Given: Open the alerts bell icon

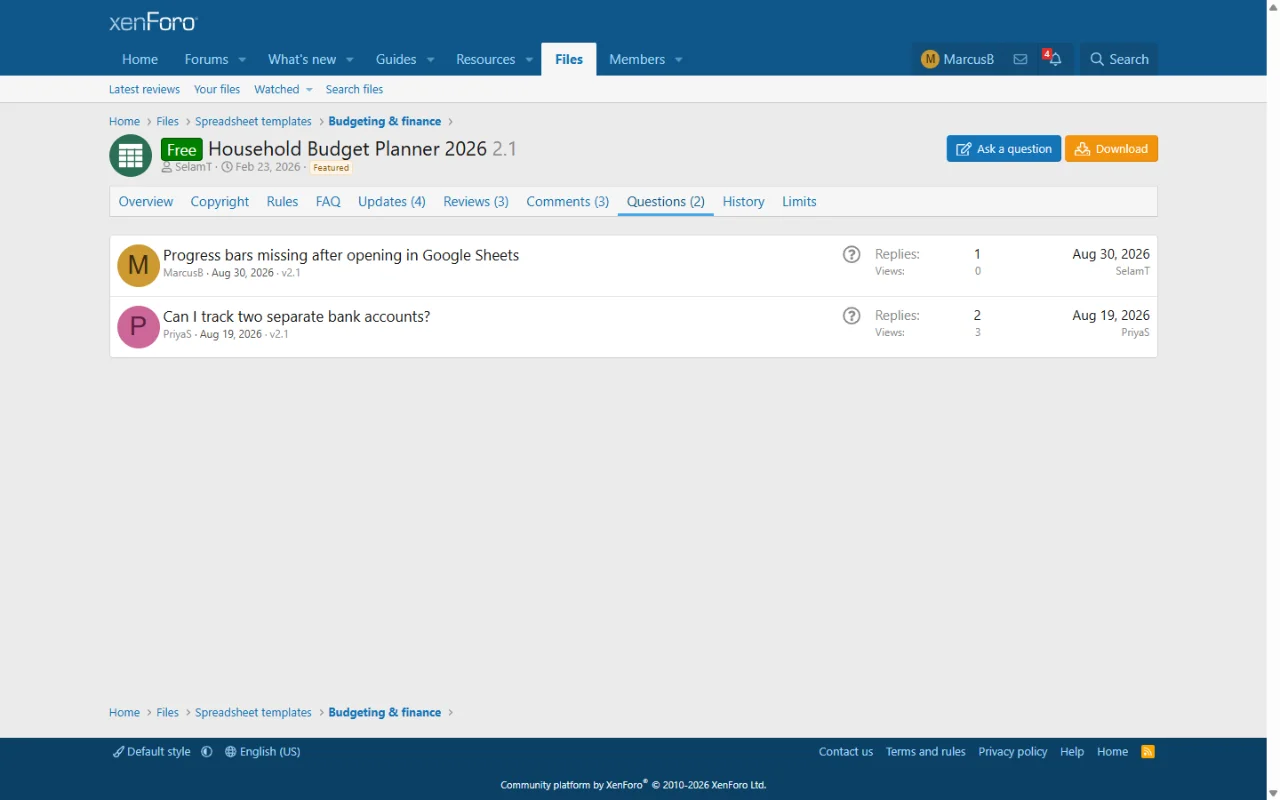Looking at the screenshot, I should click(1054, 59).
